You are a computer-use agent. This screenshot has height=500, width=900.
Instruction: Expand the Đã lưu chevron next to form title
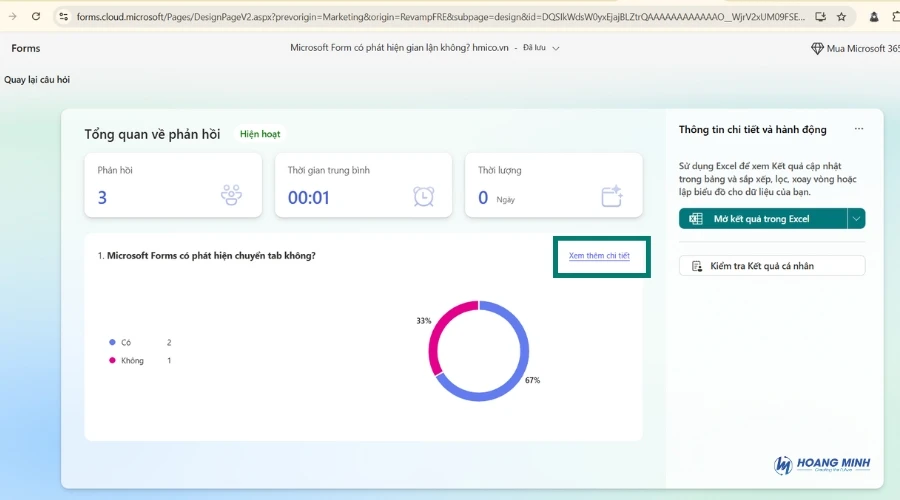[x=556, y=48]
